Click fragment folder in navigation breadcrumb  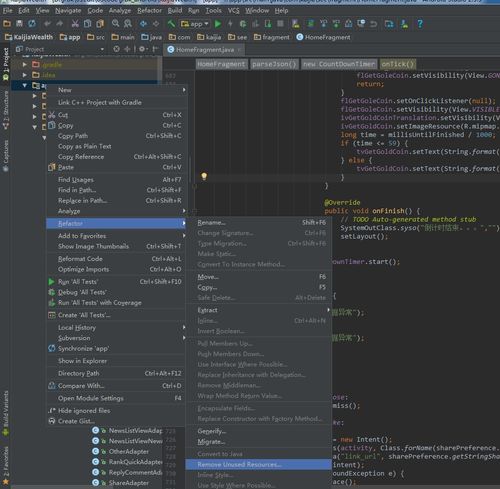[272, 37]
